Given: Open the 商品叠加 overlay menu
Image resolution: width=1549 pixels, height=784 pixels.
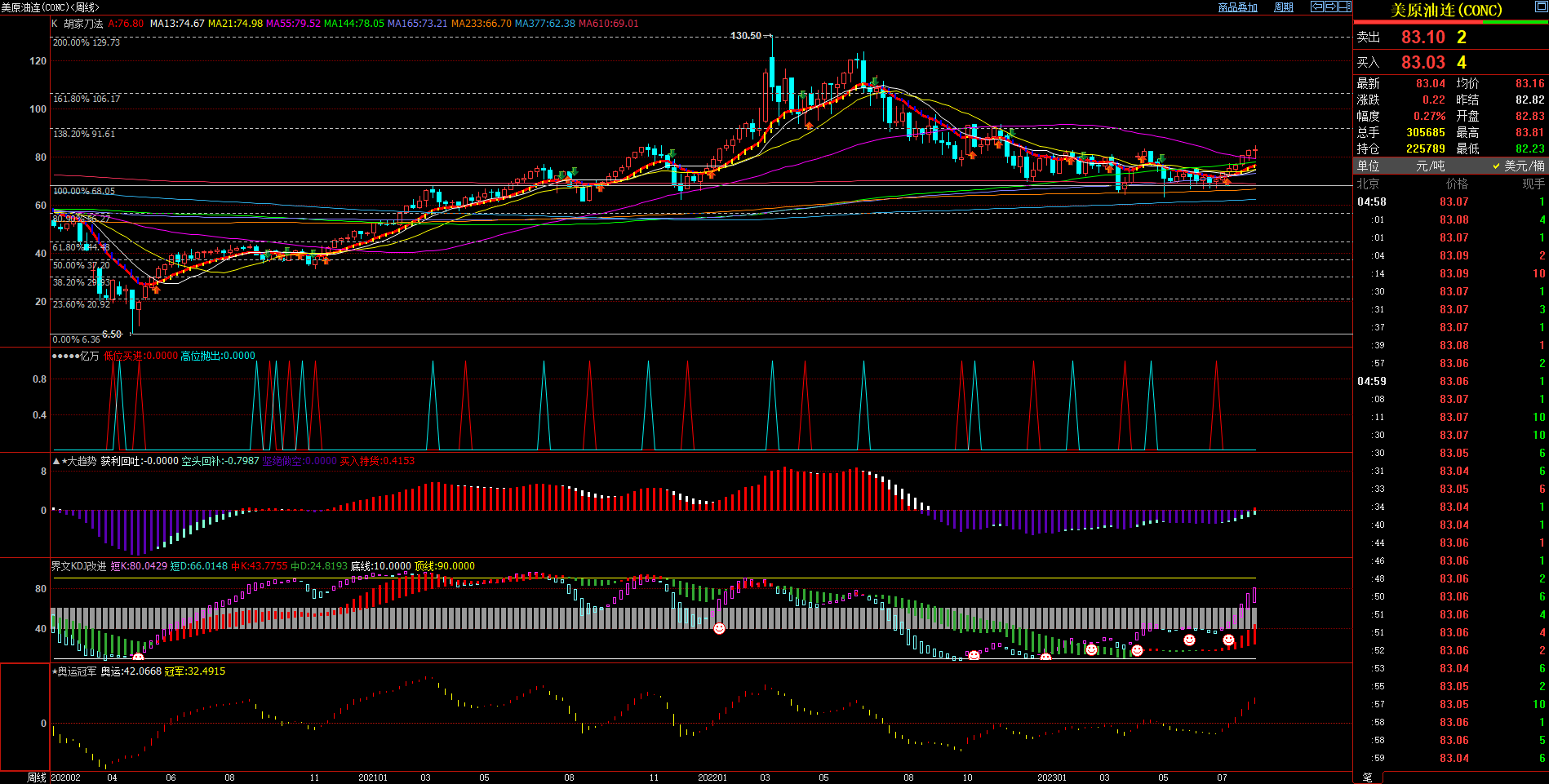Looking at the screenshot, I should click(1237, 7).
